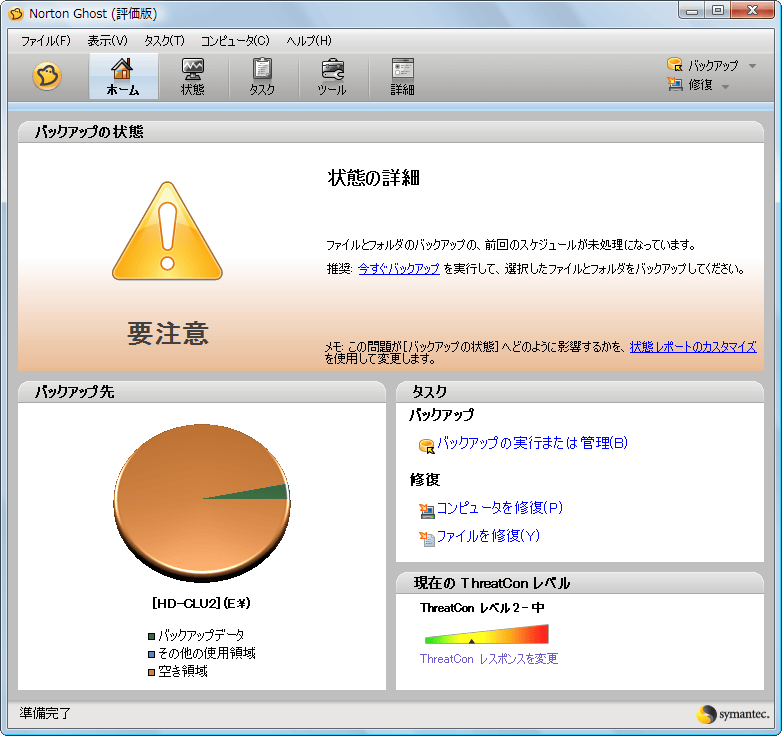Image resolution: width=782 pixels, height=736 pixels.
Task: Expand the 修復 dropdown arrow
Action: (726, 87)
